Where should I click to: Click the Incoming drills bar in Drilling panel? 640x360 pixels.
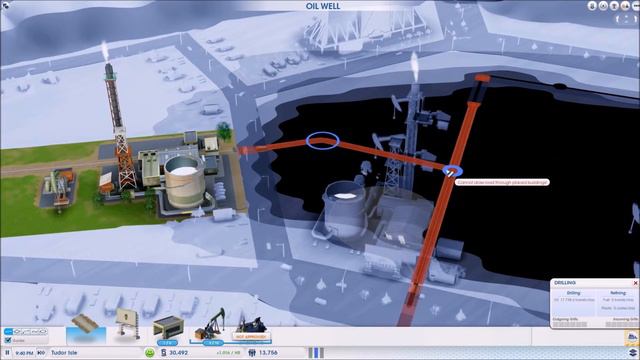[621, 324]
